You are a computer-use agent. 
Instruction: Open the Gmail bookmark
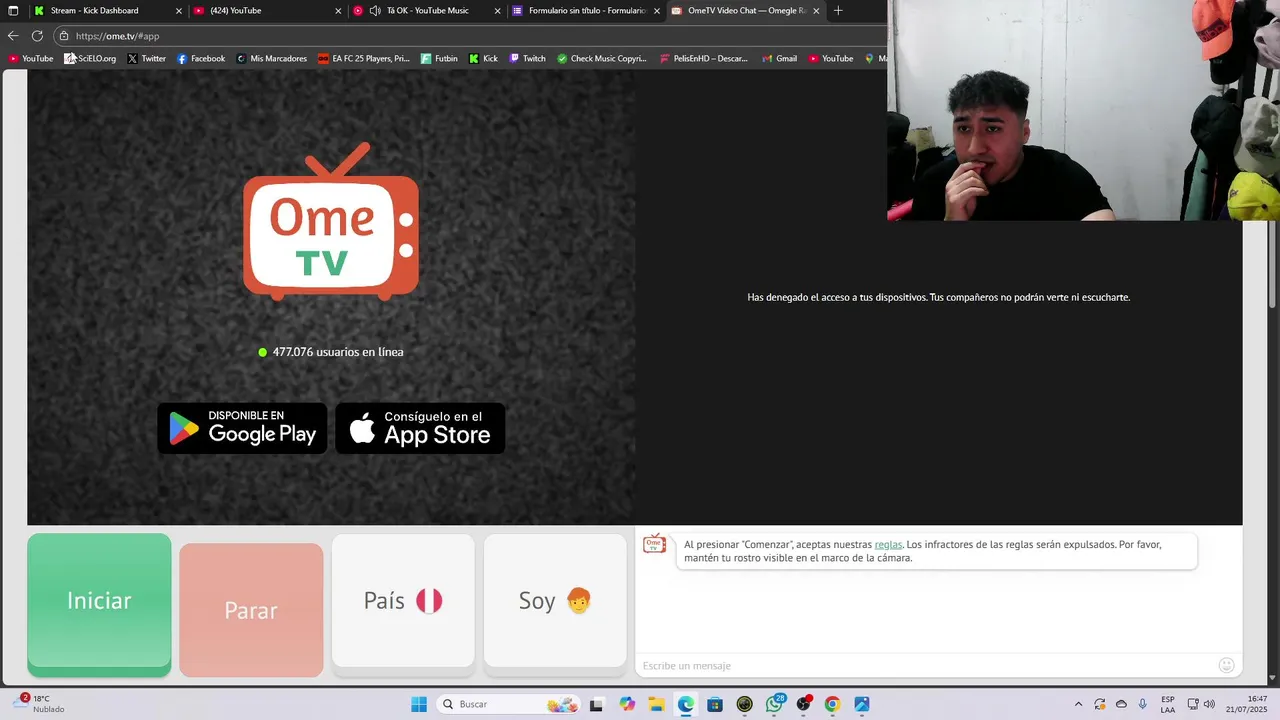tap(780, 58)
